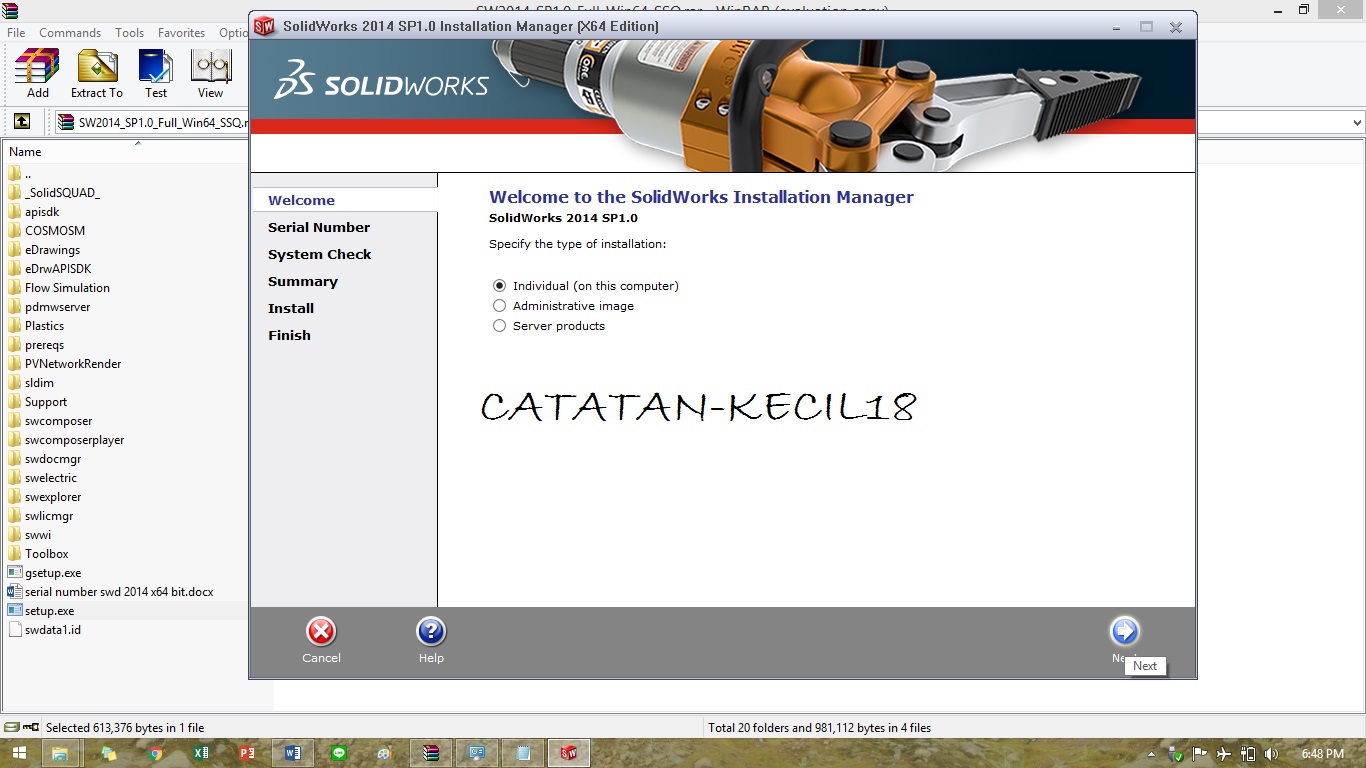Open File Explorer from the taskbar
This screenshot has width=1366, height=768.
[x=59, y=753]
